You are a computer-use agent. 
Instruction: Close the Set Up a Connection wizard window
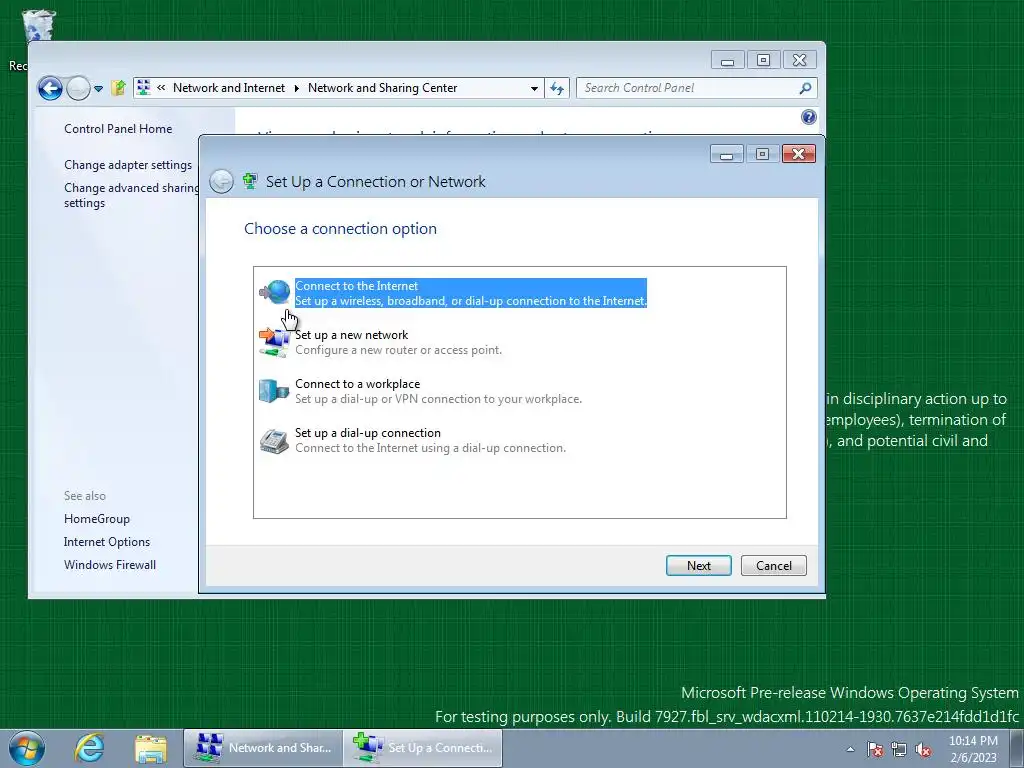[798, 154]
